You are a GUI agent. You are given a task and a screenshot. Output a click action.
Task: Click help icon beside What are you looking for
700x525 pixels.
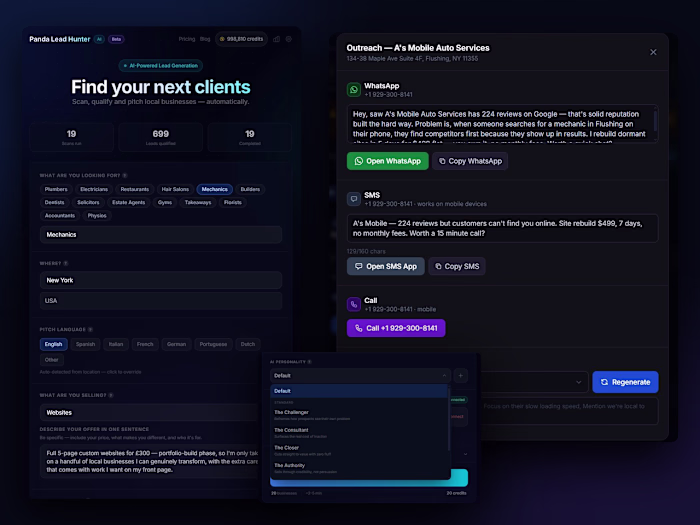point(125,175)
